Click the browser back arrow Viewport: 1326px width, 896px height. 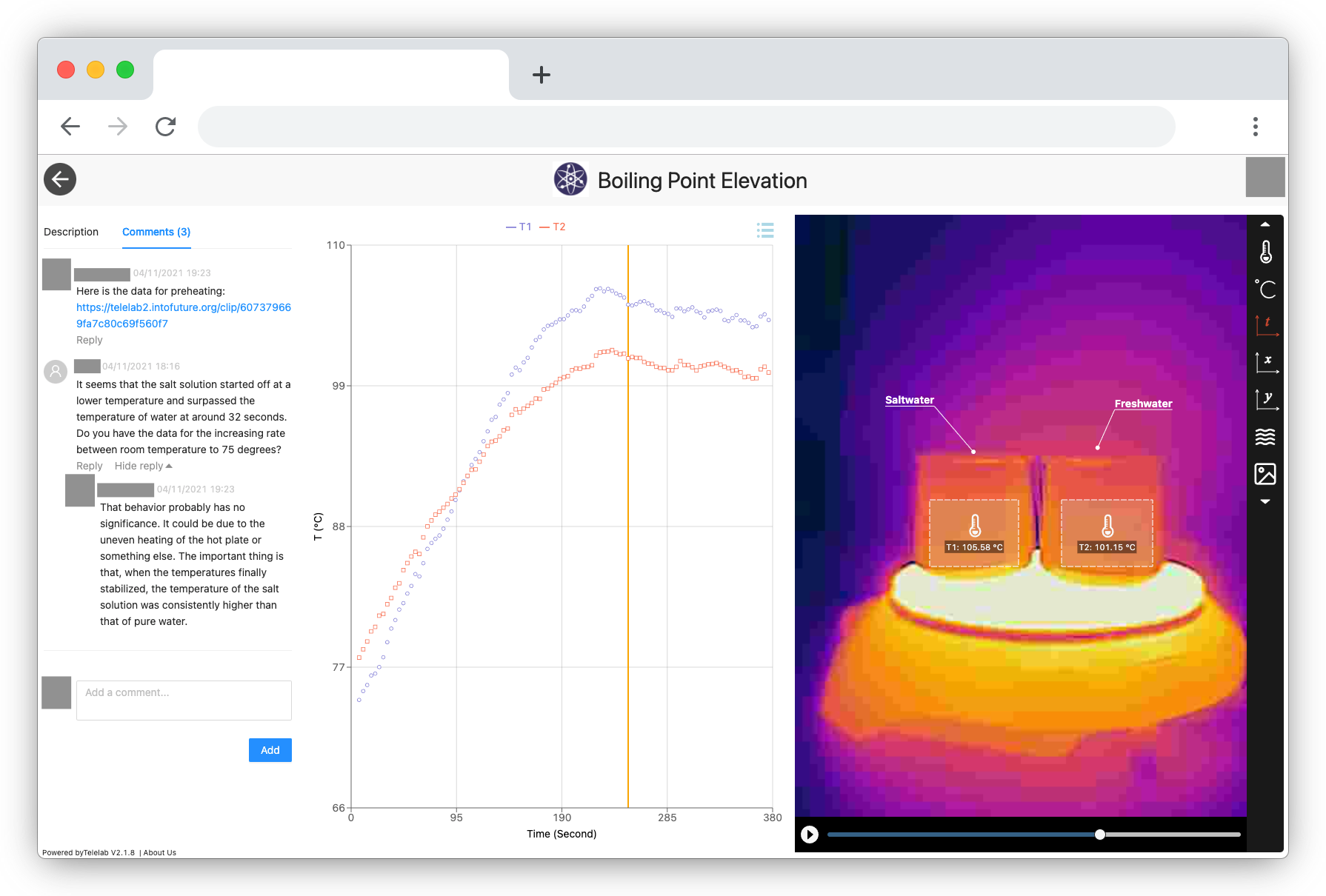[70, 127]
